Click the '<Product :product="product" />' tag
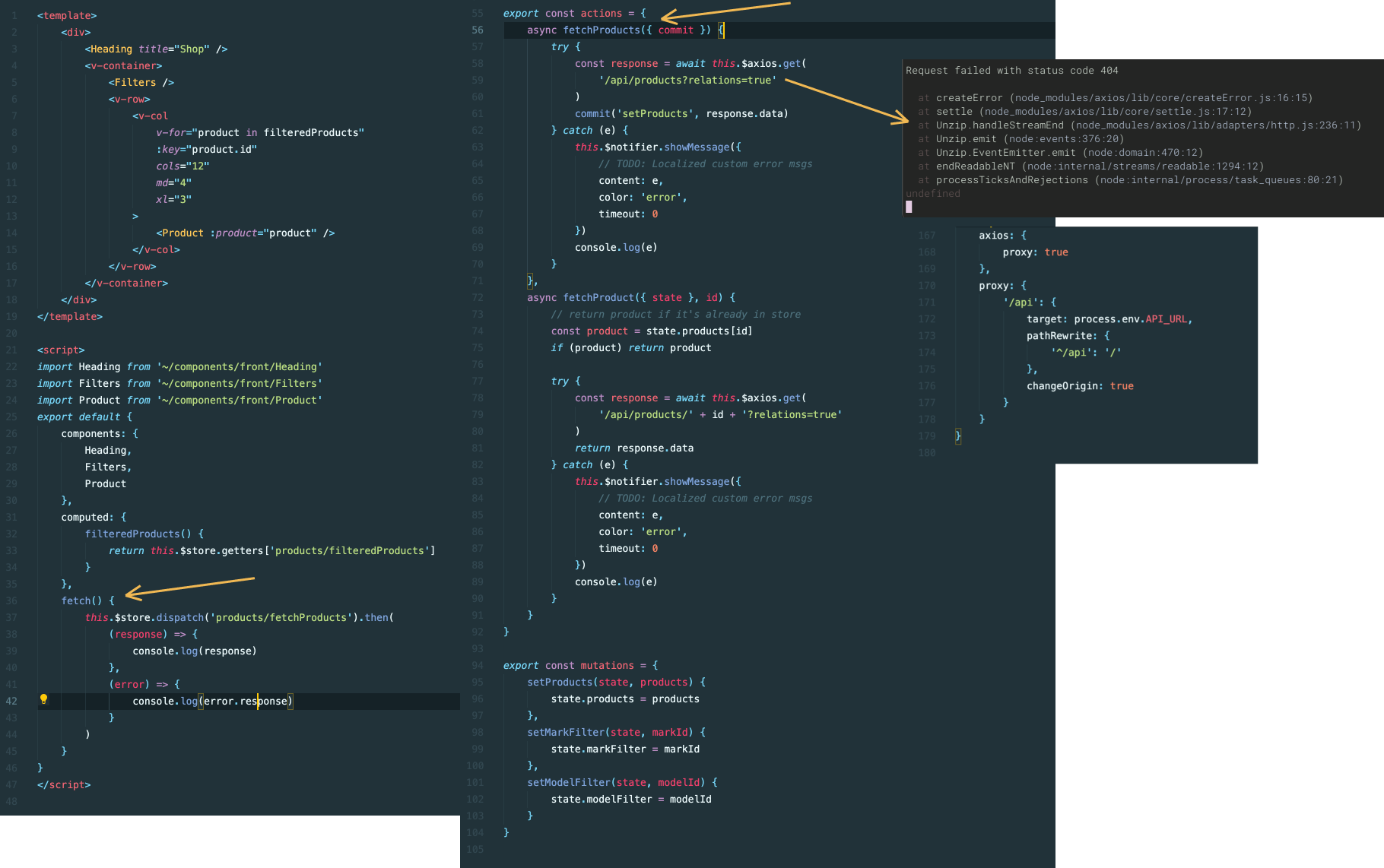Image resolution: width=1384 pixels, height=868 pixels. pos(246,233)
